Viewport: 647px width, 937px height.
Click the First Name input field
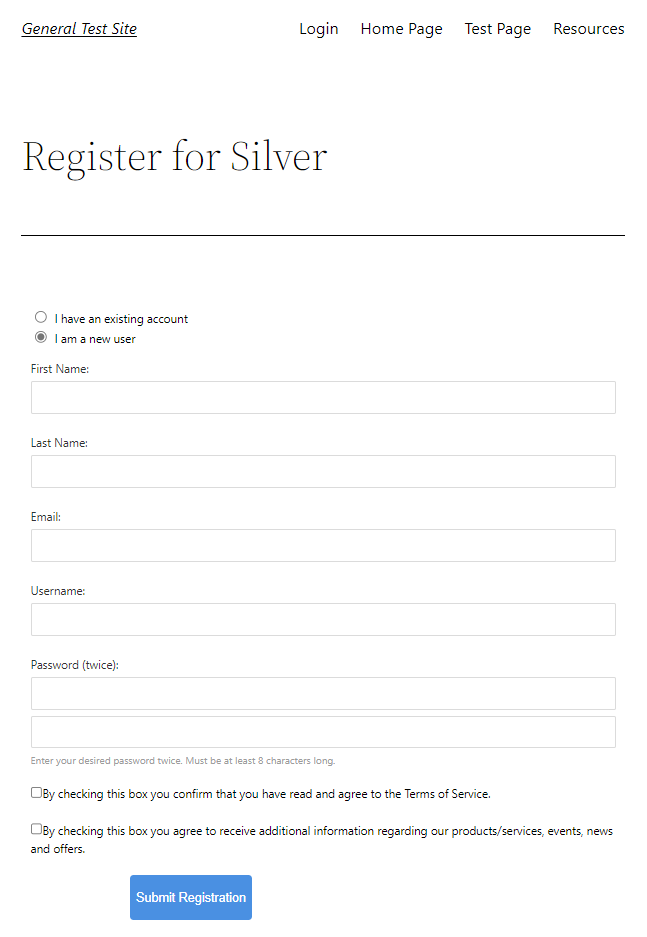tap(323, 397)
